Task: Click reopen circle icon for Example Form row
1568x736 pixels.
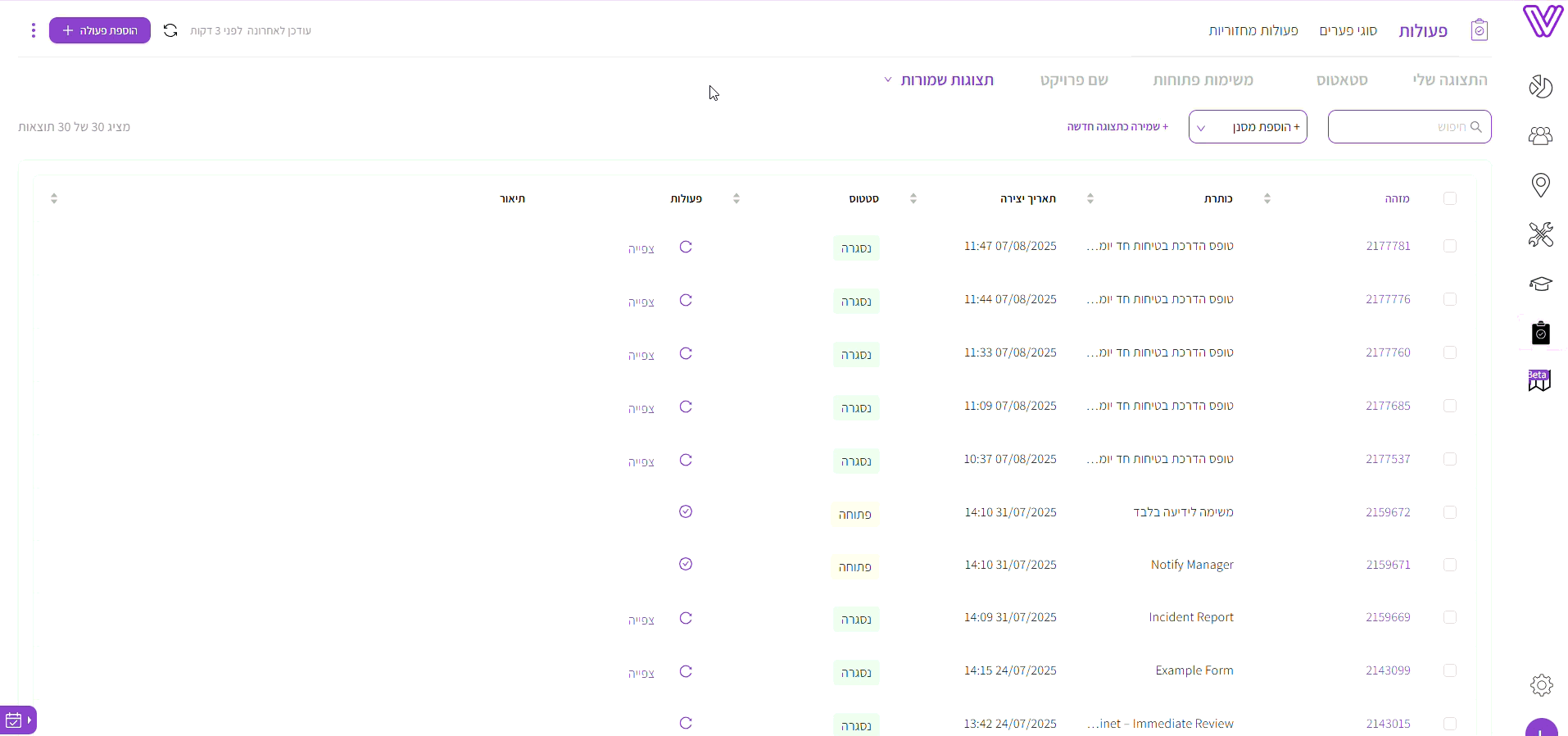Action: click(686, 671)
